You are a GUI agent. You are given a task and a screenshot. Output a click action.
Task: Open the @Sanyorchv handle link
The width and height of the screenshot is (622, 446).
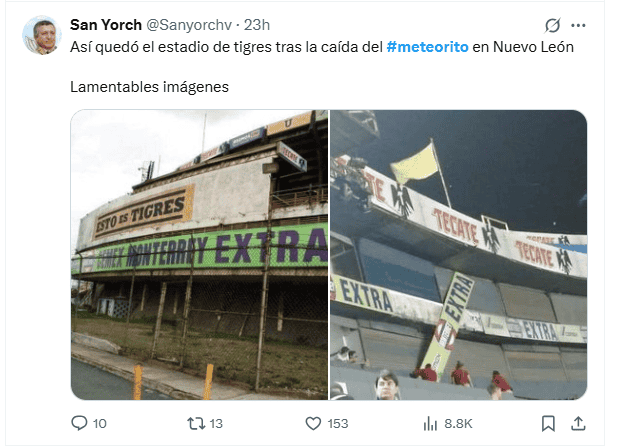(189, 25)
